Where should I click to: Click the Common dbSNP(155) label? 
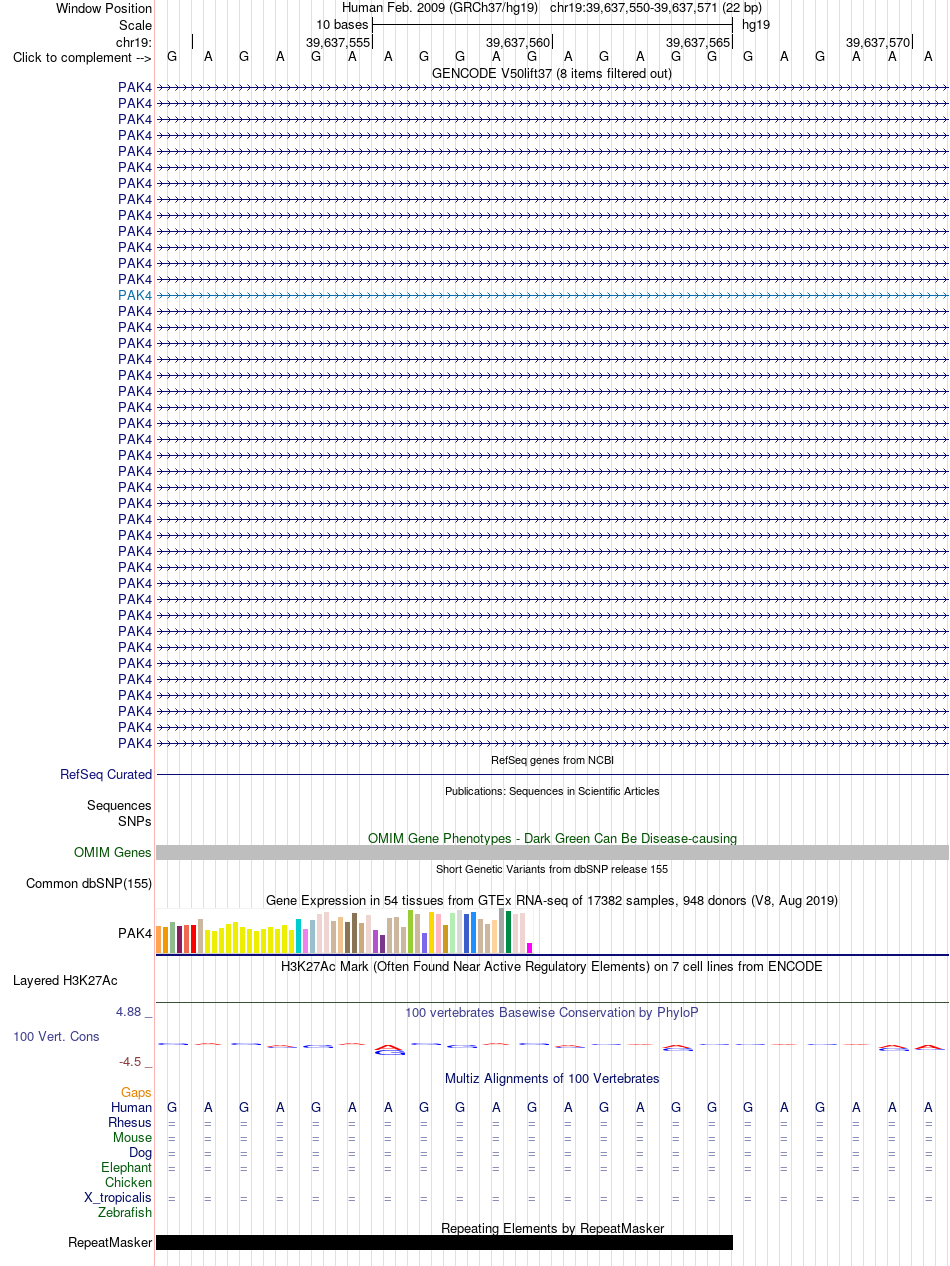[89, 883]
